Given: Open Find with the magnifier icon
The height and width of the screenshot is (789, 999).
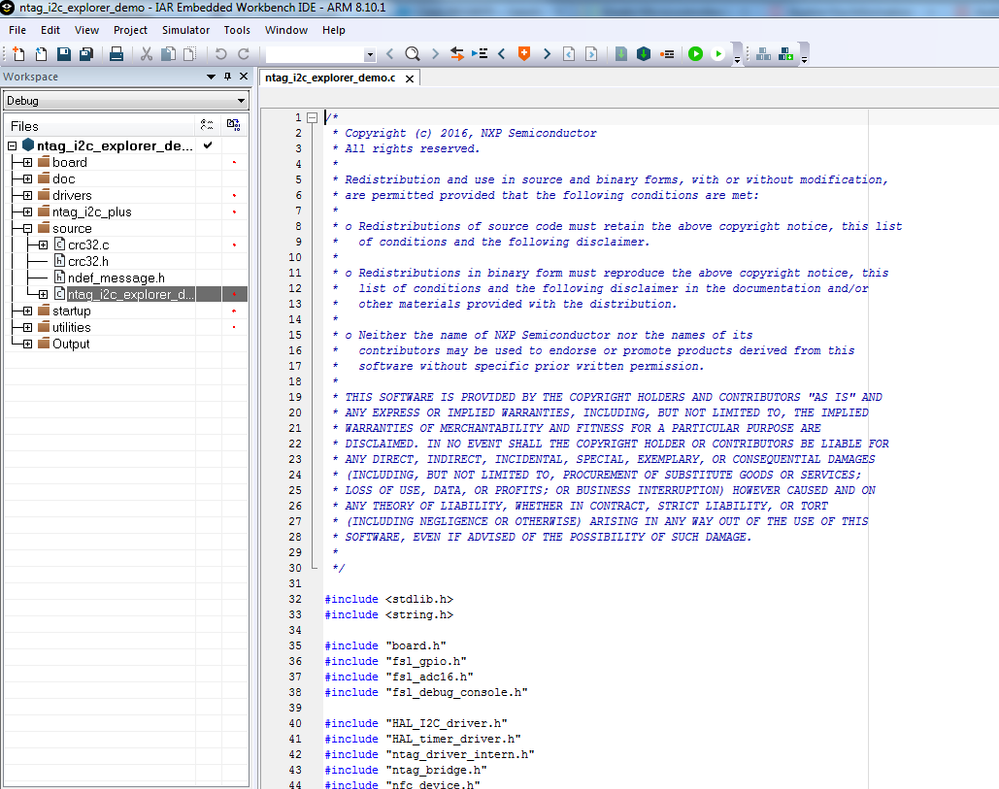Looking at the screenshot, I should click(x=412, y=54).
